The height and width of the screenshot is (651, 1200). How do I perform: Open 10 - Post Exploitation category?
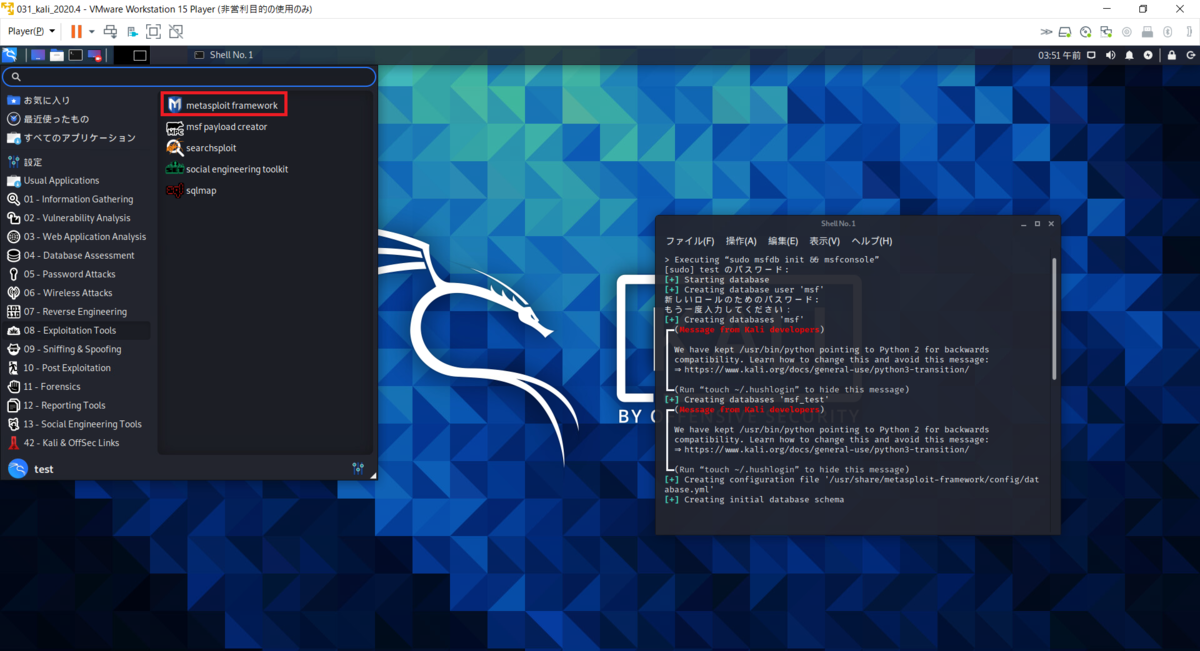tap(78, 368)
